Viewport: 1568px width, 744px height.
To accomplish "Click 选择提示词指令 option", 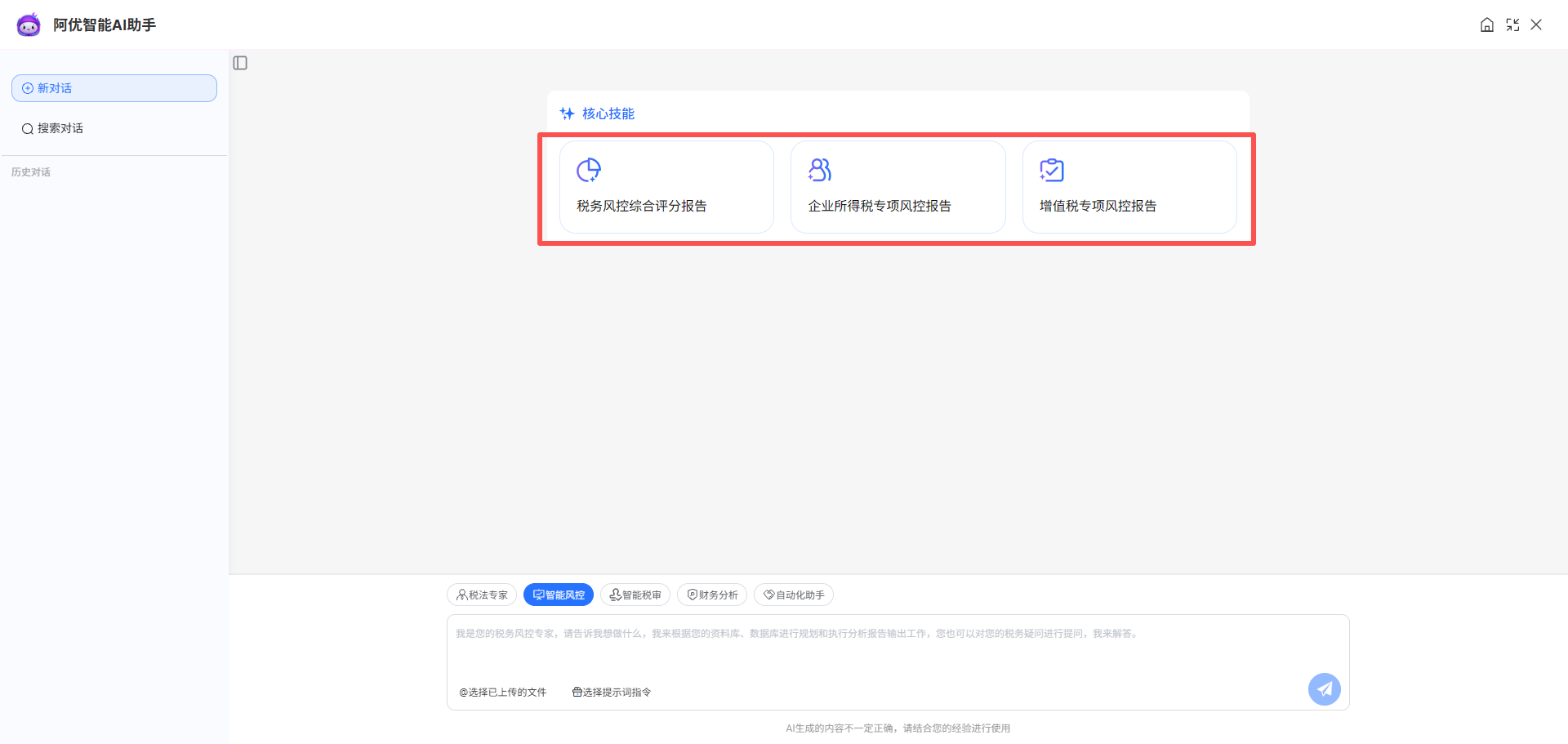I will pyautogui.click(x=612, y=692).
